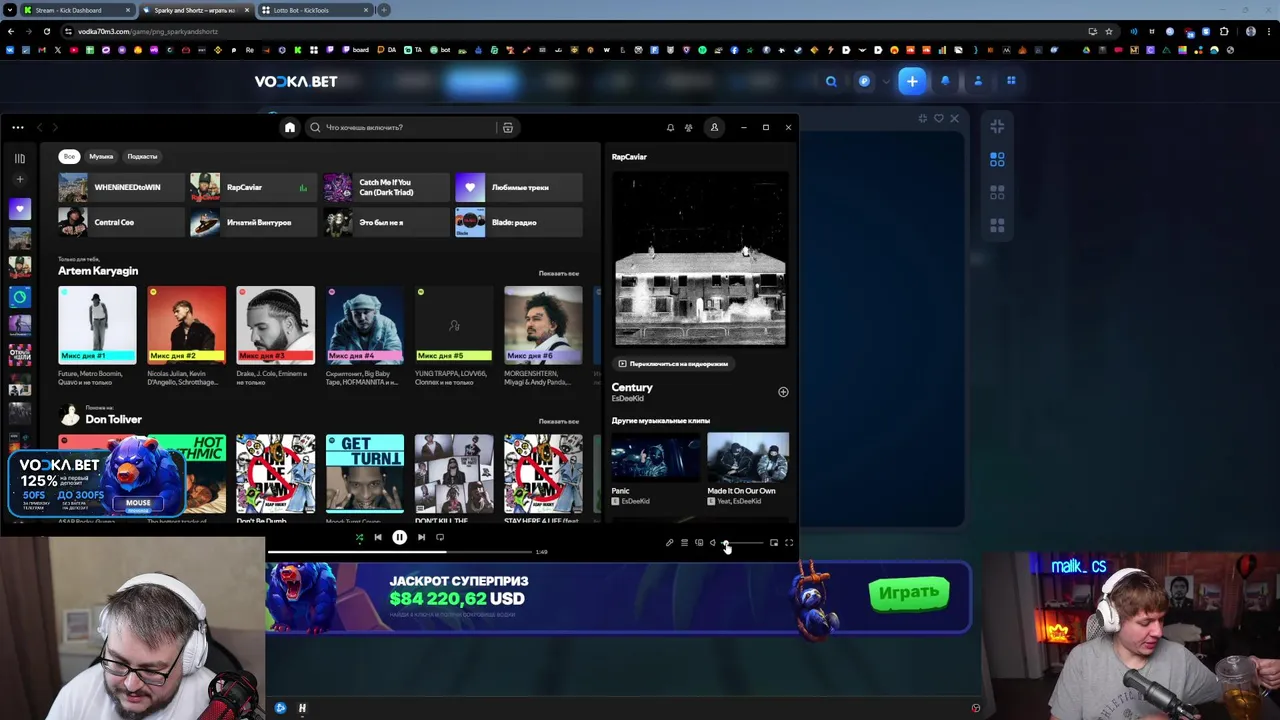Mute Spotify with the speaker icon
Image resolution: width=1280 pixels, height=720 pixels.
pyautogui.click(x=713, y=543)
